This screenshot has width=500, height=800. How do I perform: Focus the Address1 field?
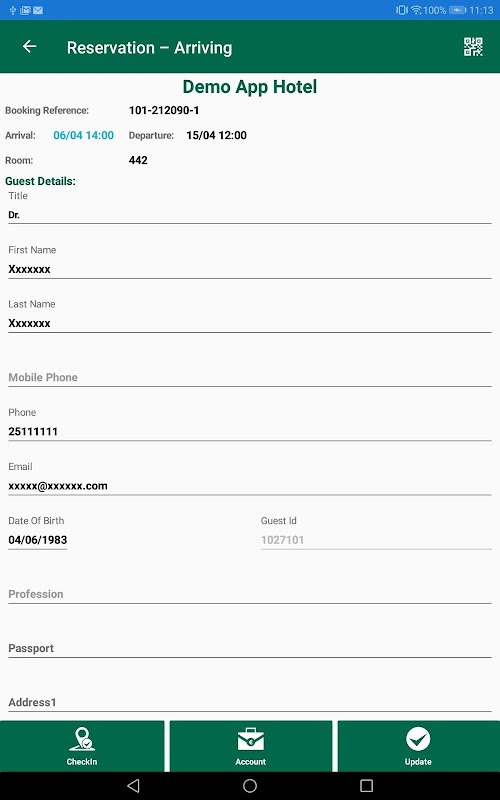point(249,702)
